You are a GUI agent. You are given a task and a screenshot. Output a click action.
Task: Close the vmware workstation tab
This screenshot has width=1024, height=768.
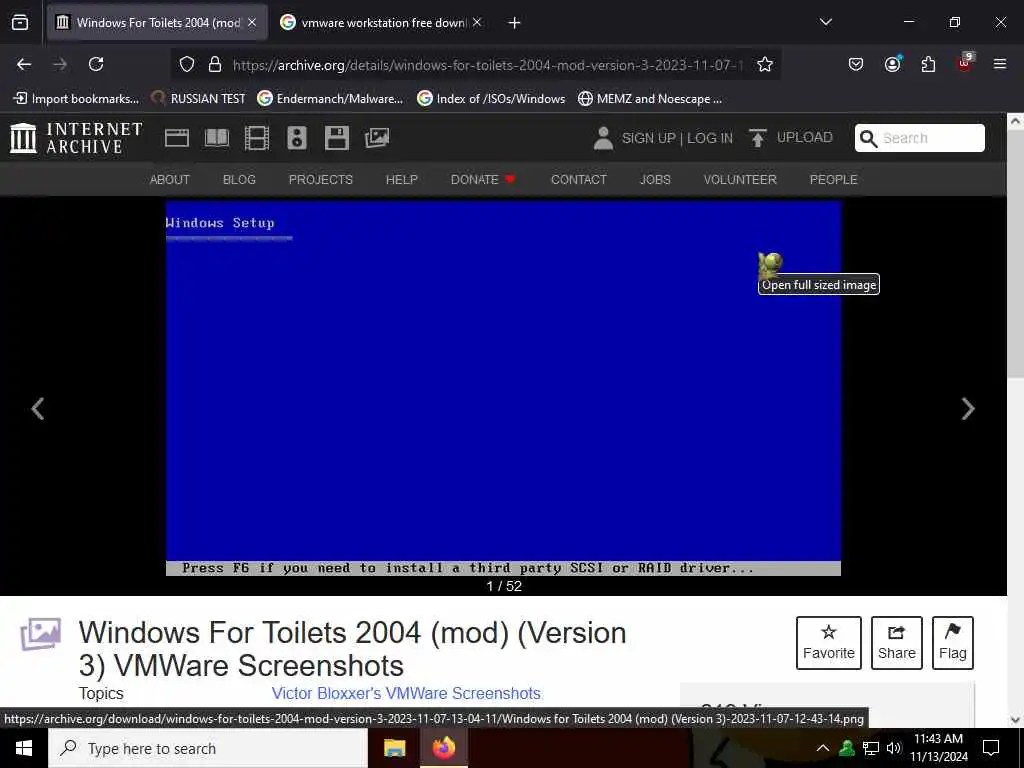(x=477, y=23)
